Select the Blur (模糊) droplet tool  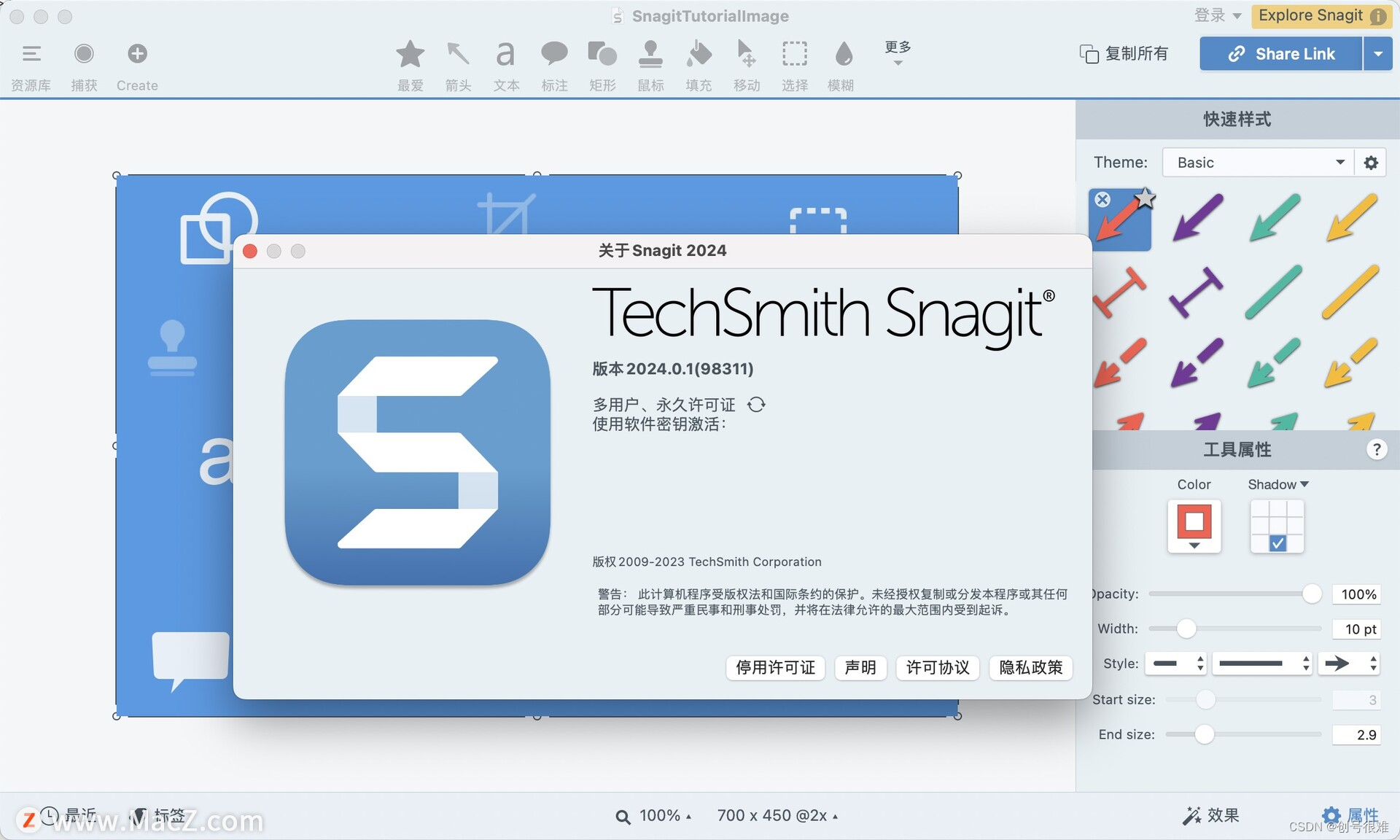click(843, 54)
